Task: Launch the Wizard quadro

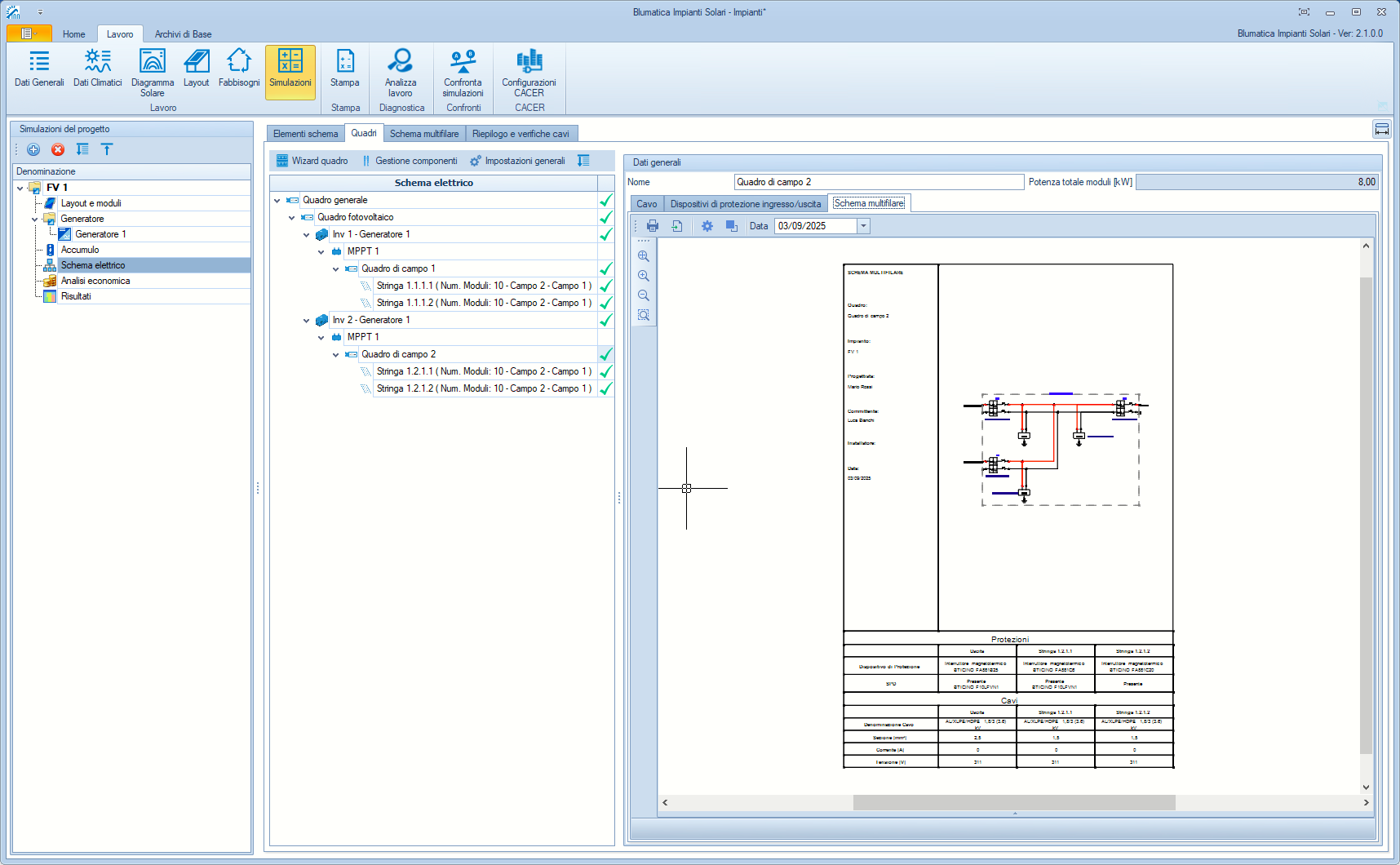Action: coord(312,161)
